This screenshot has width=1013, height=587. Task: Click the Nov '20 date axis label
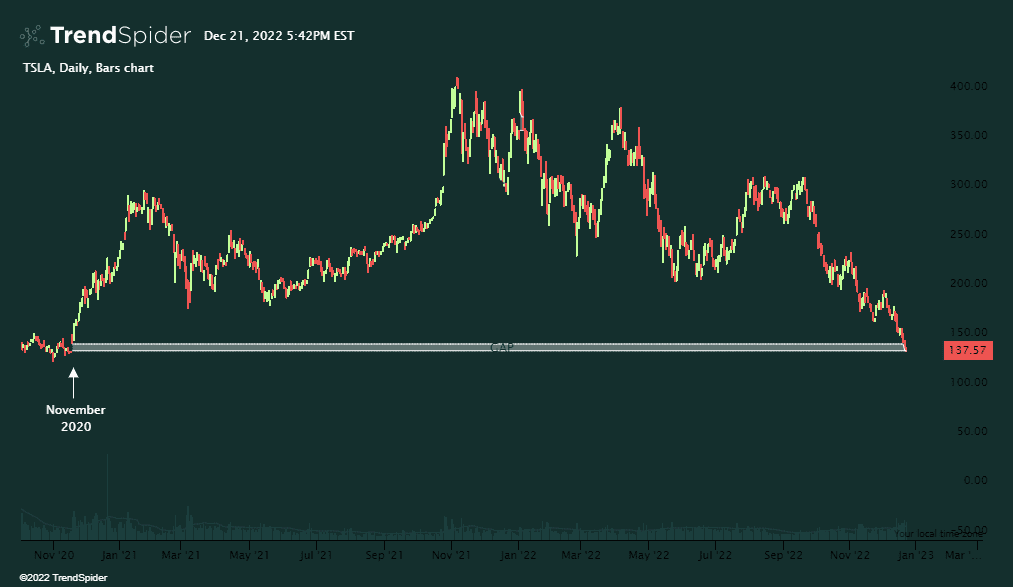(54, 555)
